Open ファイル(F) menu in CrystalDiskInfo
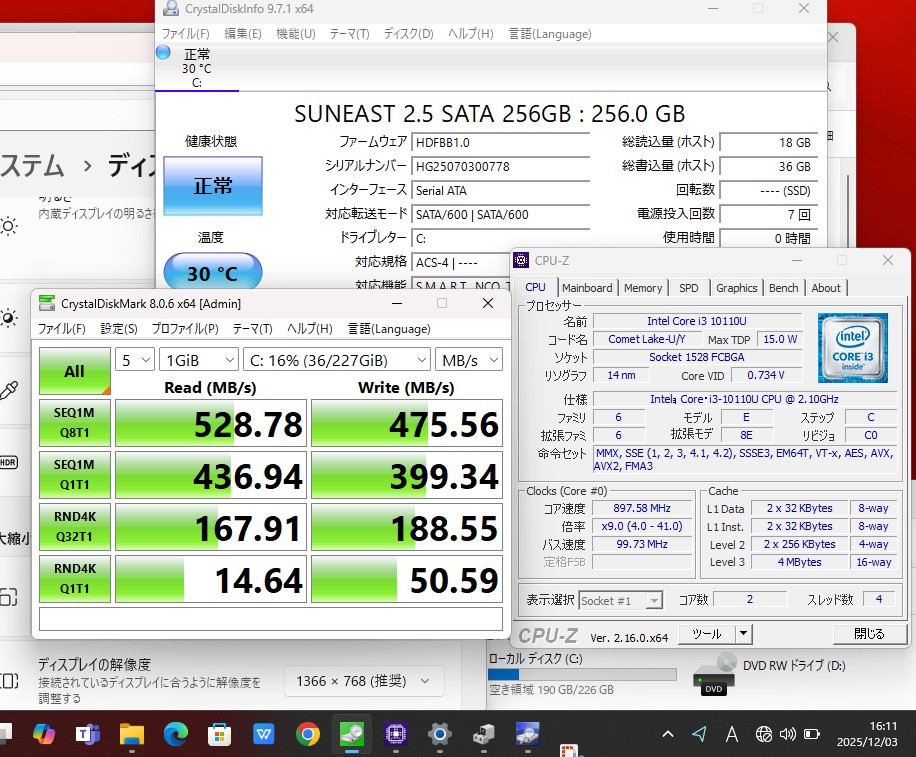This screenshot has height=757, width=916. (185, 34)
